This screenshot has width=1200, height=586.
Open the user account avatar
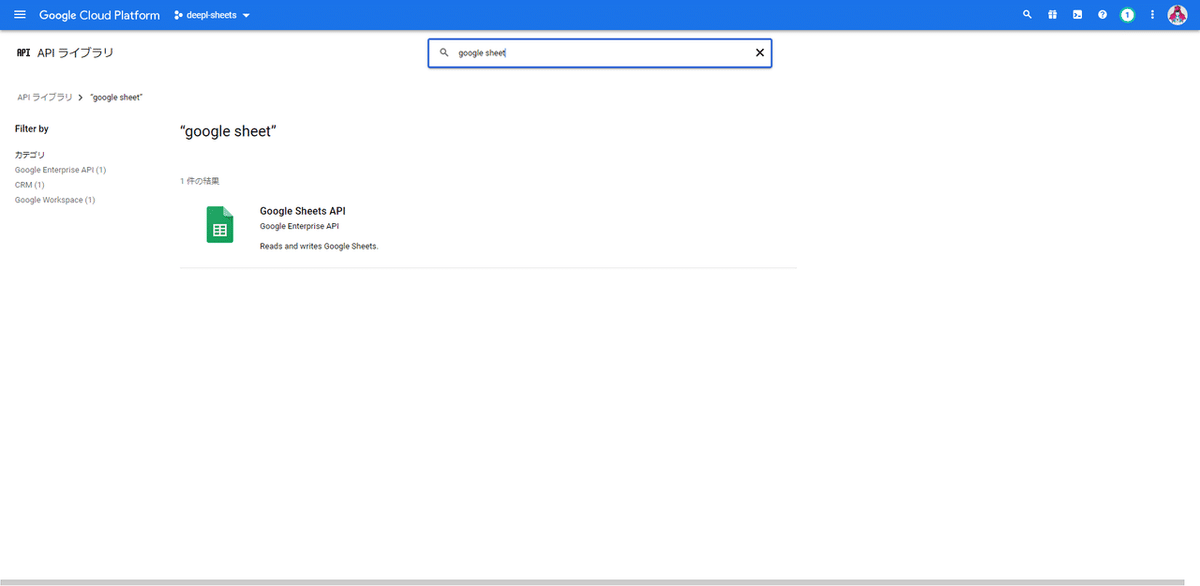(1177, 15)
